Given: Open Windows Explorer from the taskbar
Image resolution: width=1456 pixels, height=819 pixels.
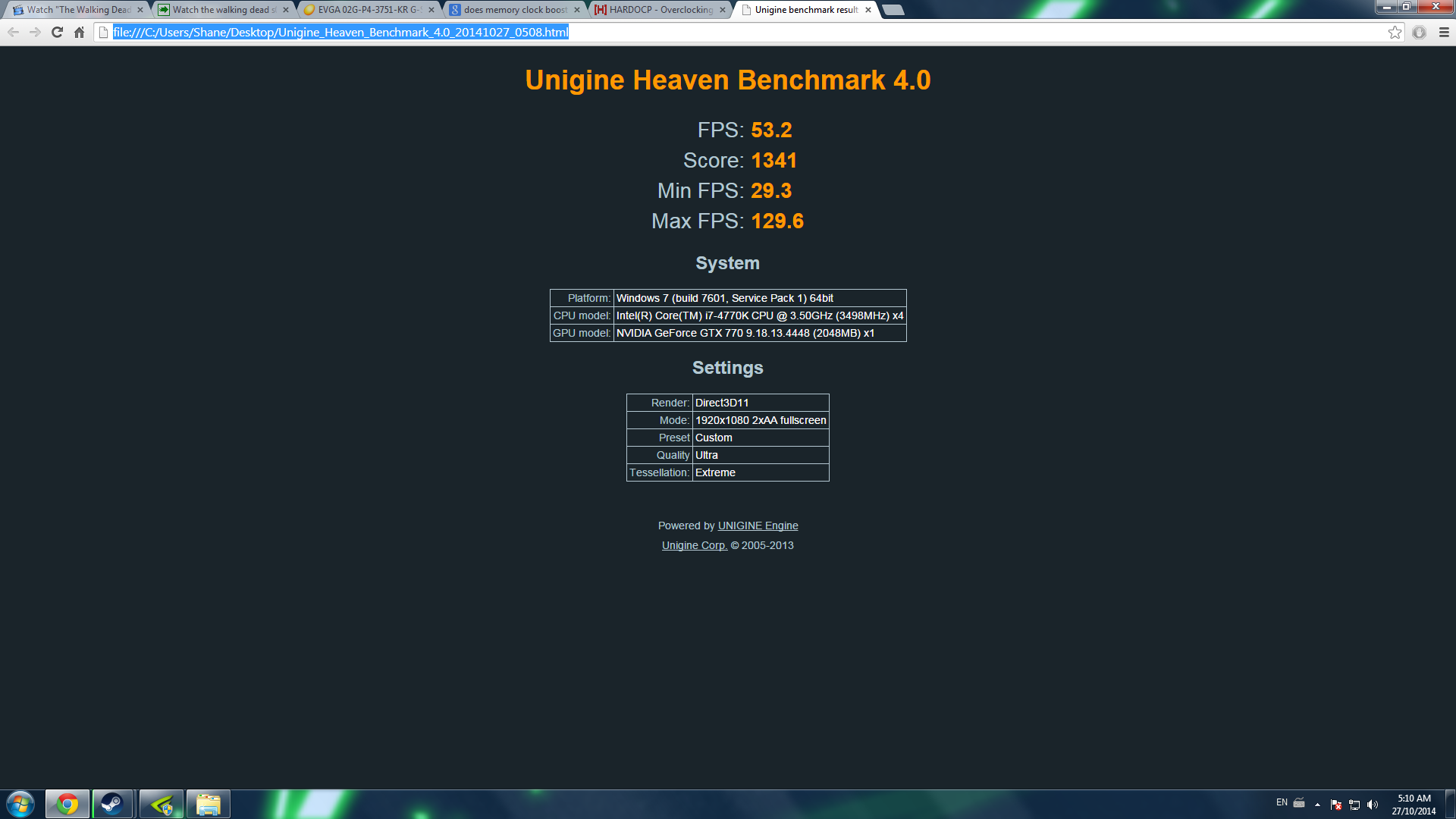Looking at the screenshot, I should click(209, 804).
